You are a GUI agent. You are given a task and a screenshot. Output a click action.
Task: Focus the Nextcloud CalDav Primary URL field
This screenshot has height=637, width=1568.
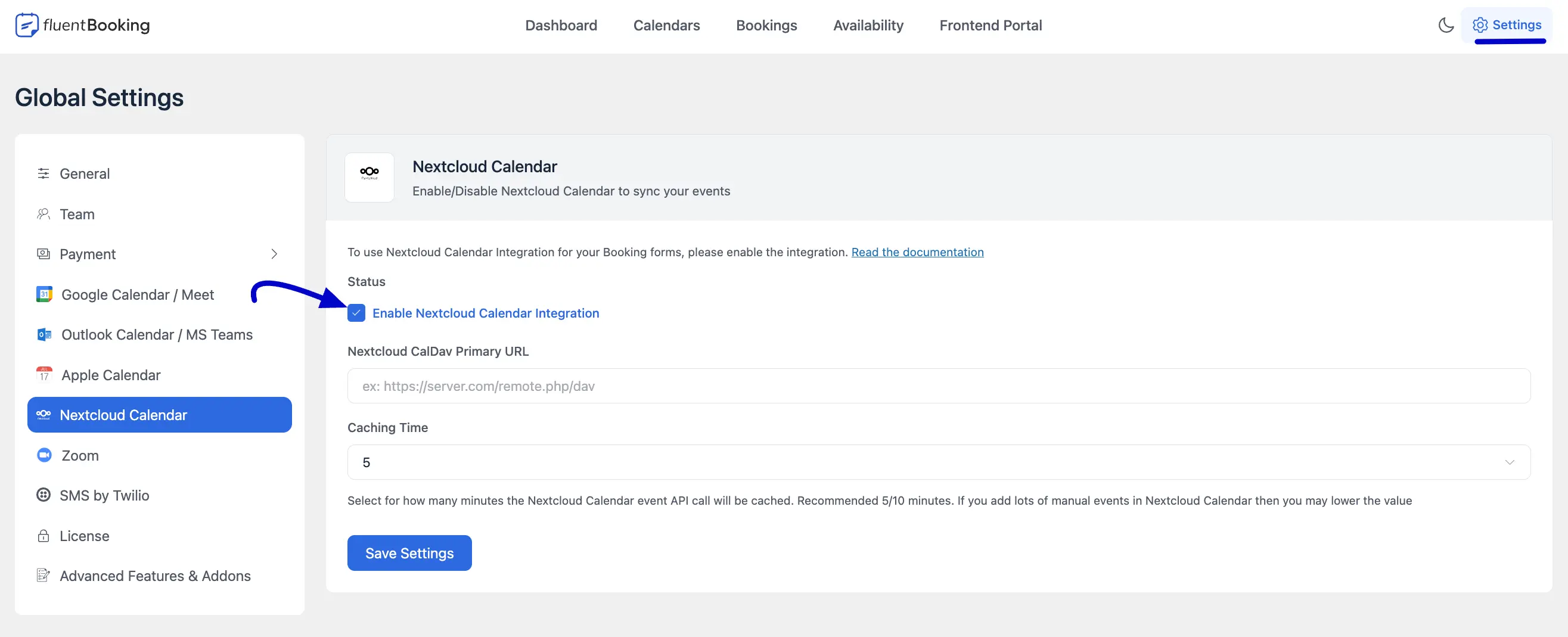(x=939, y=386)
